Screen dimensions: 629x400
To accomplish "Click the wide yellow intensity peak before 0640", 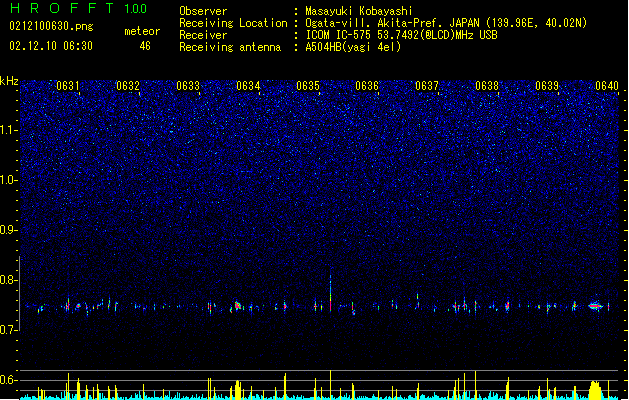I will [x=595, y=389].
